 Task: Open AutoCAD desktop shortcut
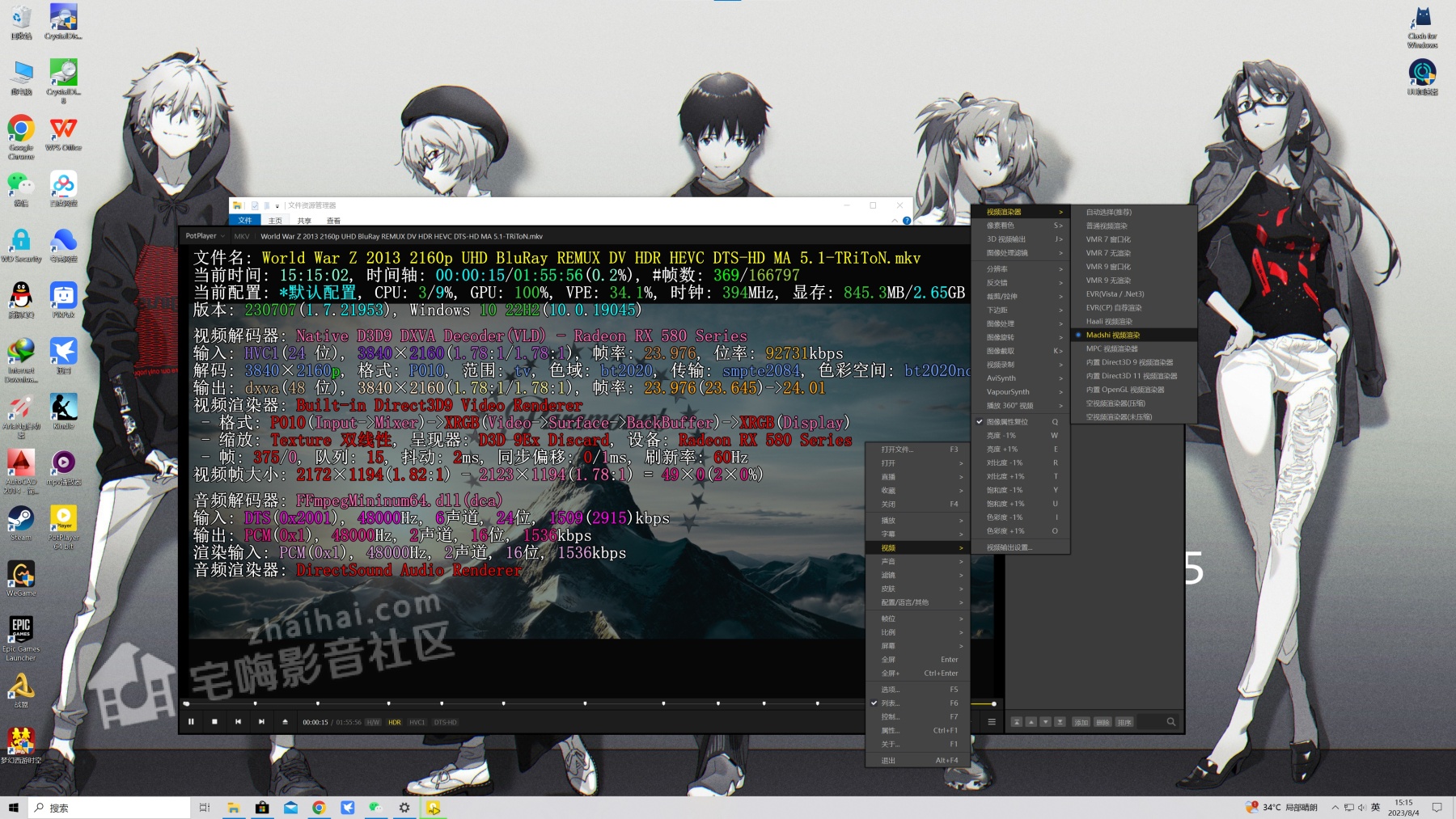coord(21,471)
